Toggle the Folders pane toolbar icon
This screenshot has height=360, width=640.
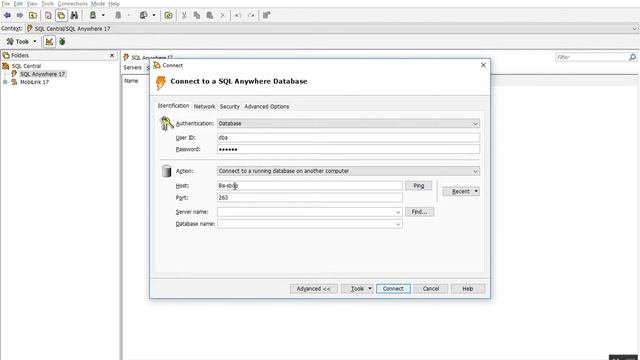pyautogui.click(x=61, y=16)
